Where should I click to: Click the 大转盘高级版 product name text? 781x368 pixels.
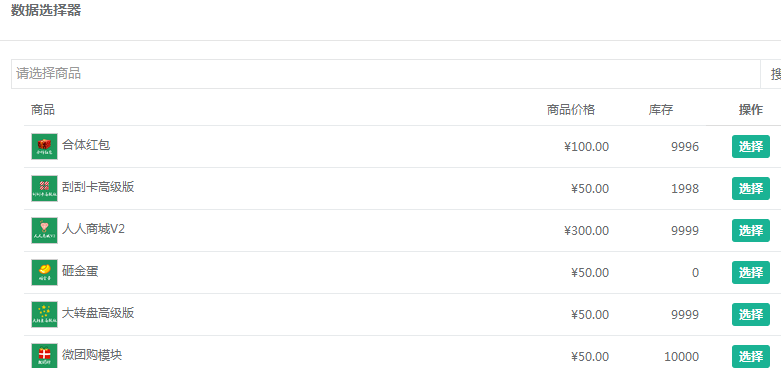coord(98,313)
